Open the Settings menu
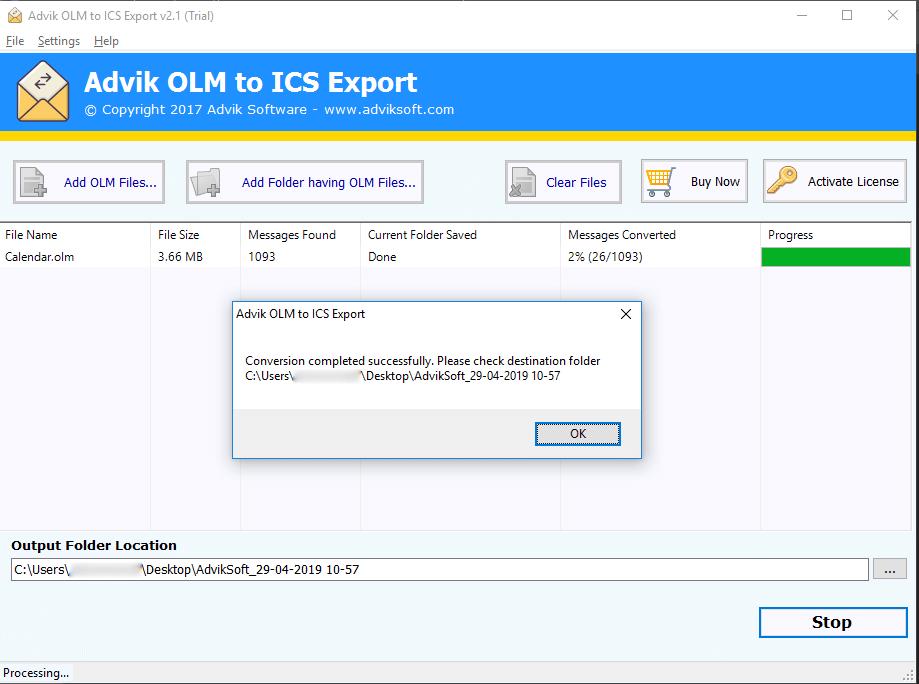919x684 pixels. click(x=59, y=41)
